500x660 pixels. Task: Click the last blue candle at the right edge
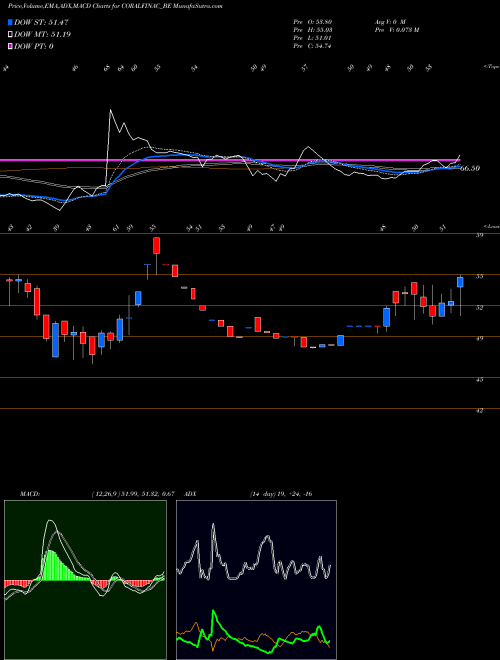(x=460, y=282)
